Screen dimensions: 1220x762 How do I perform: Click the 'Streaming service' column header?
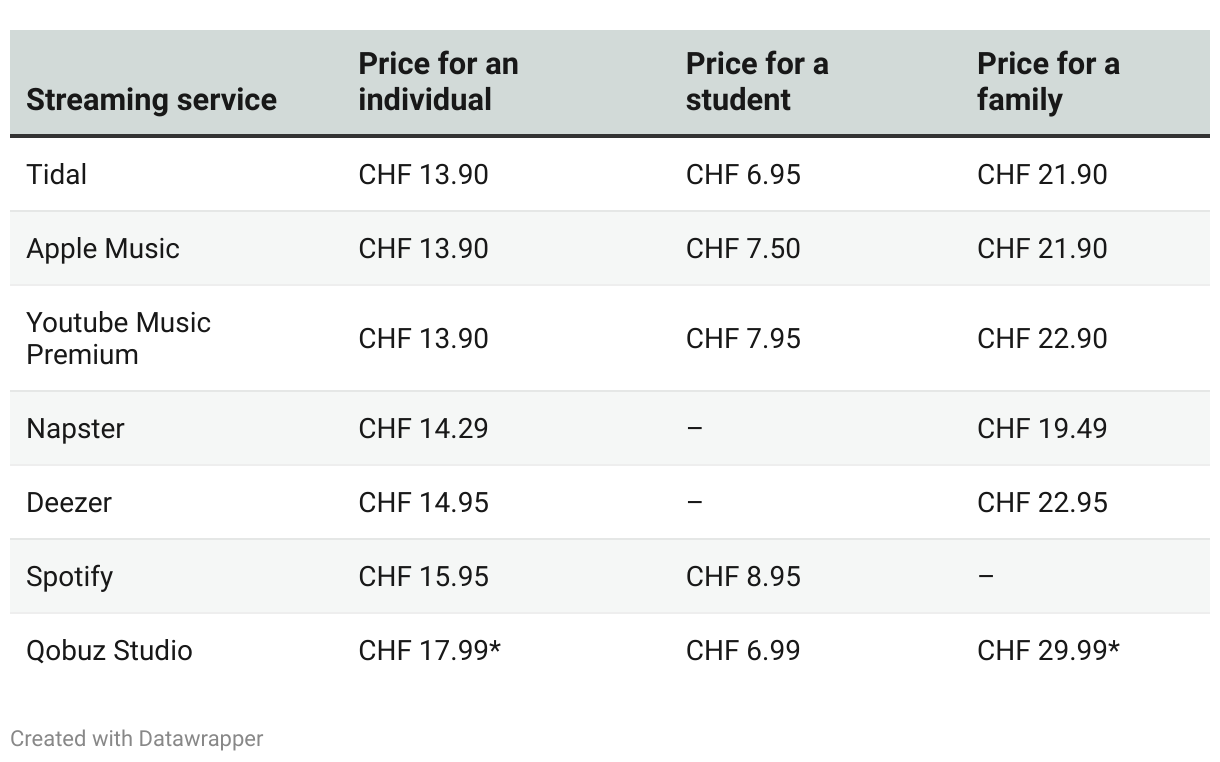[151, 100]
